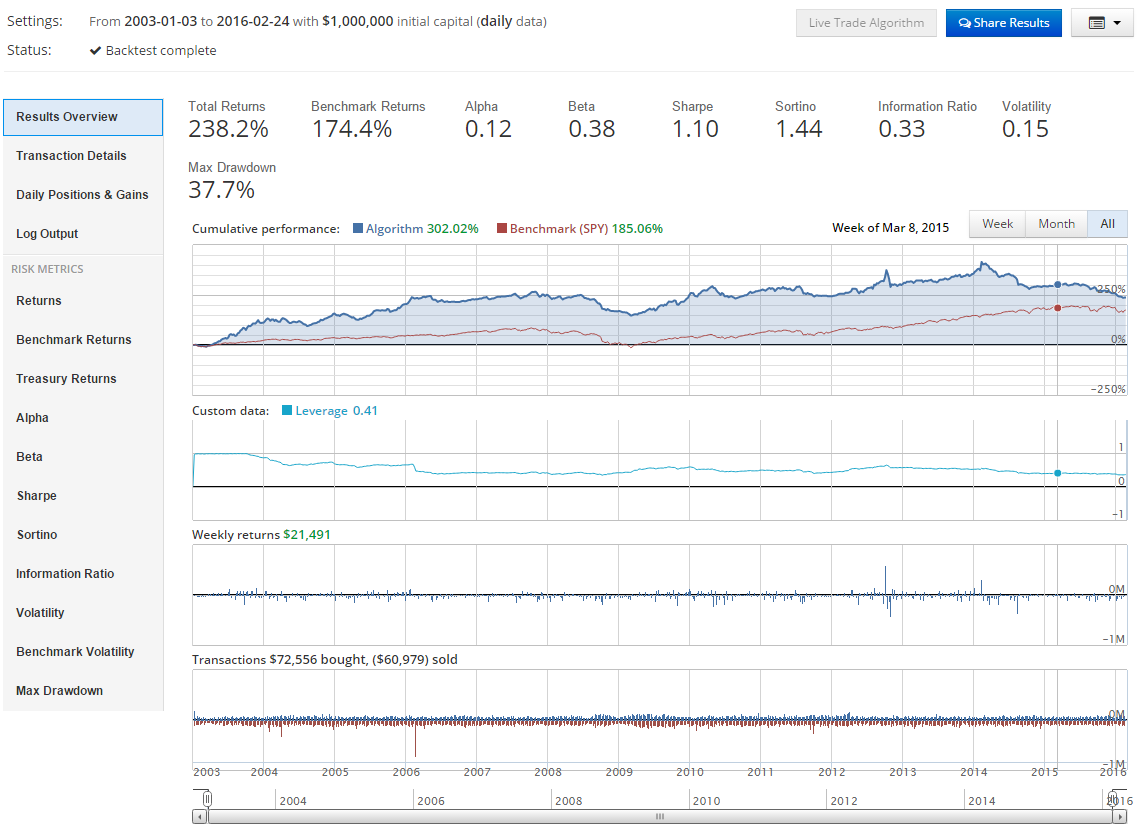This screenshot has height=834, width=1143.
Task: Switch chart to Month view
Action: point(1056,224)
